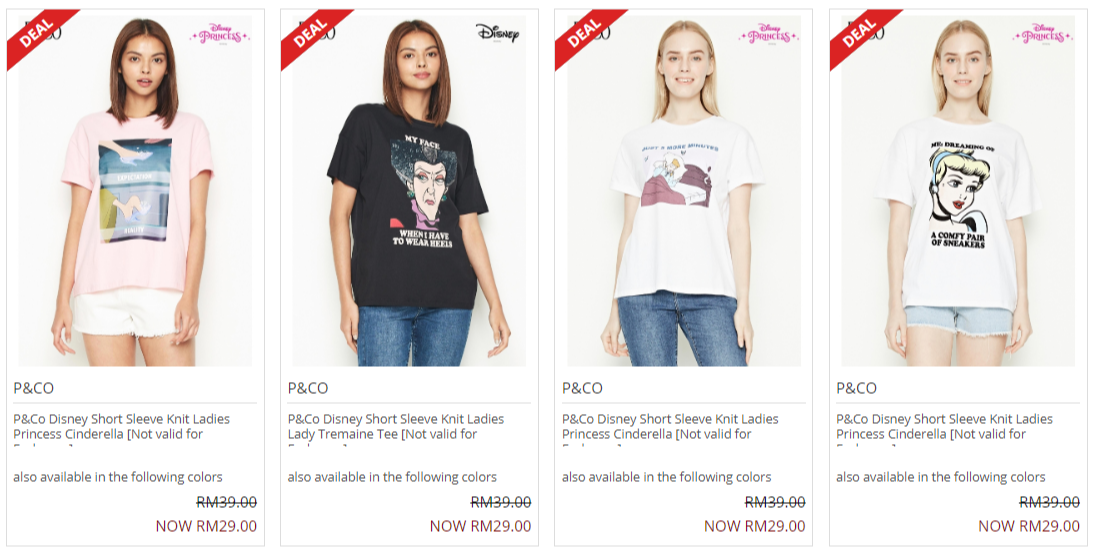Open the 'Just 5 more minutes' tee photo
The height and width of the screenshot is (555, 1093).
(684, 190)
